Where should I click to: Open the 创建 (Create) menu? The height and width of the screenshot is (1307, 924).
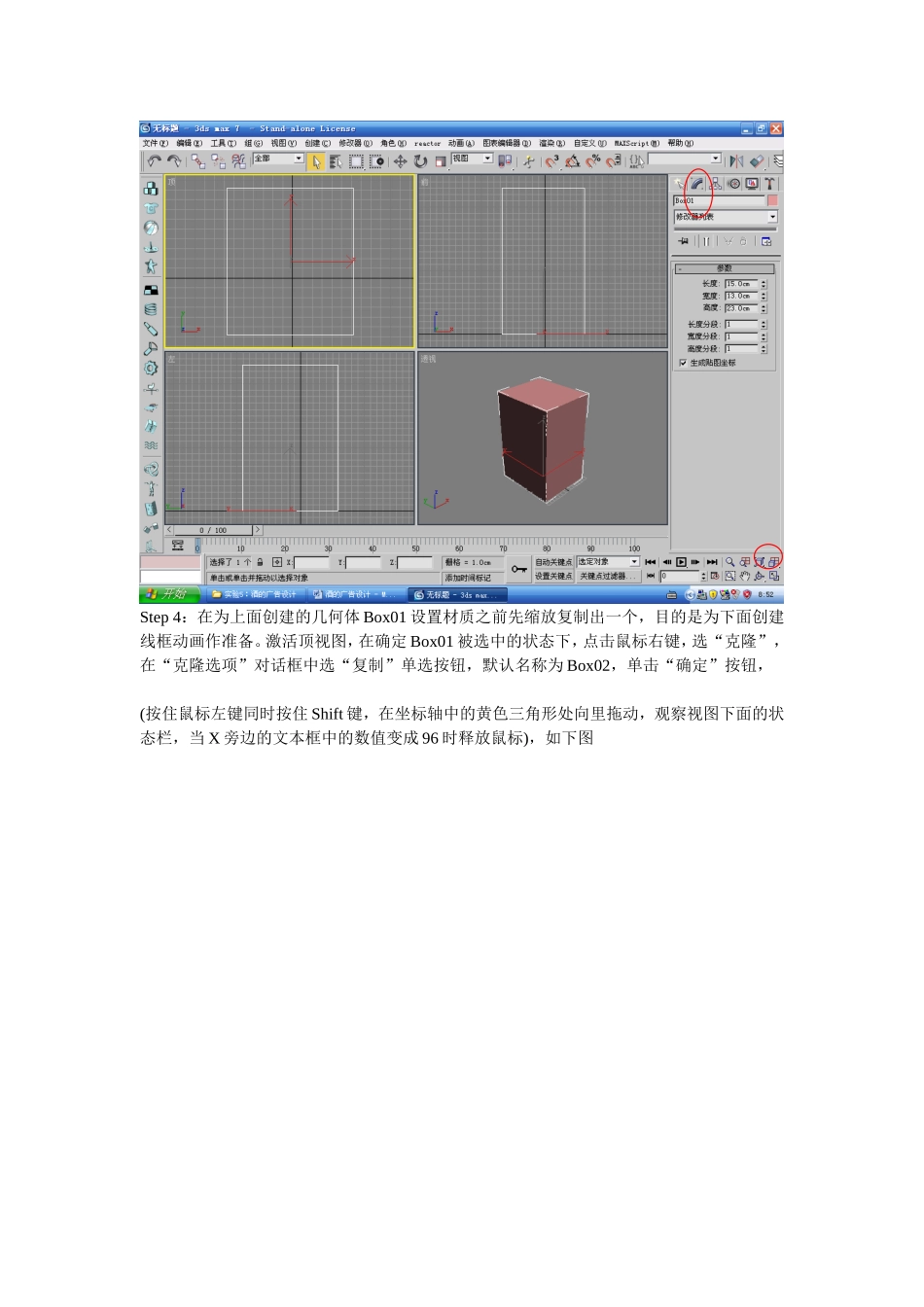(x=318, y=143)
